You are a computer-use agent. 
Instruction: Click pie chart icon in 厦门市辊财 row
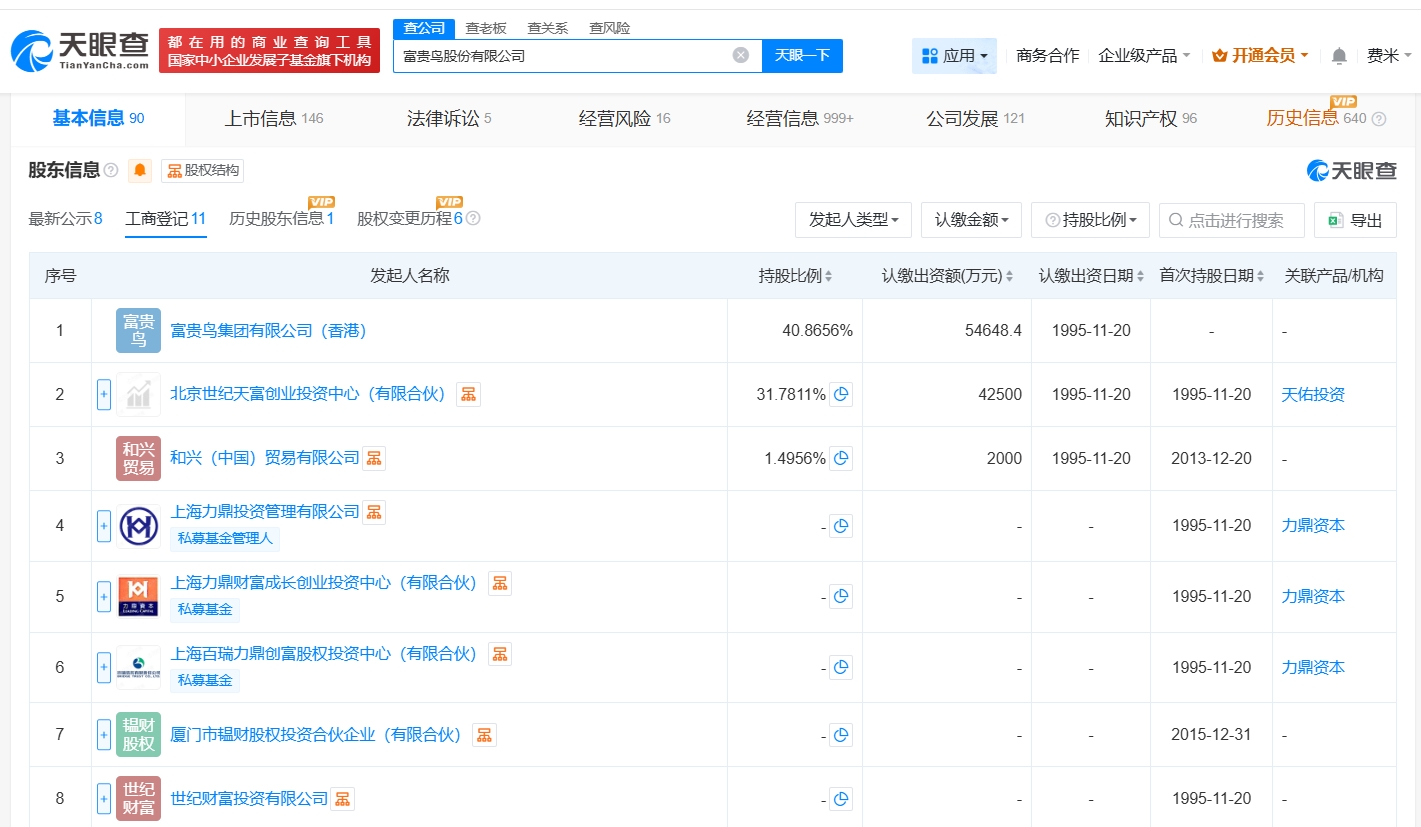tap(841, 736)
